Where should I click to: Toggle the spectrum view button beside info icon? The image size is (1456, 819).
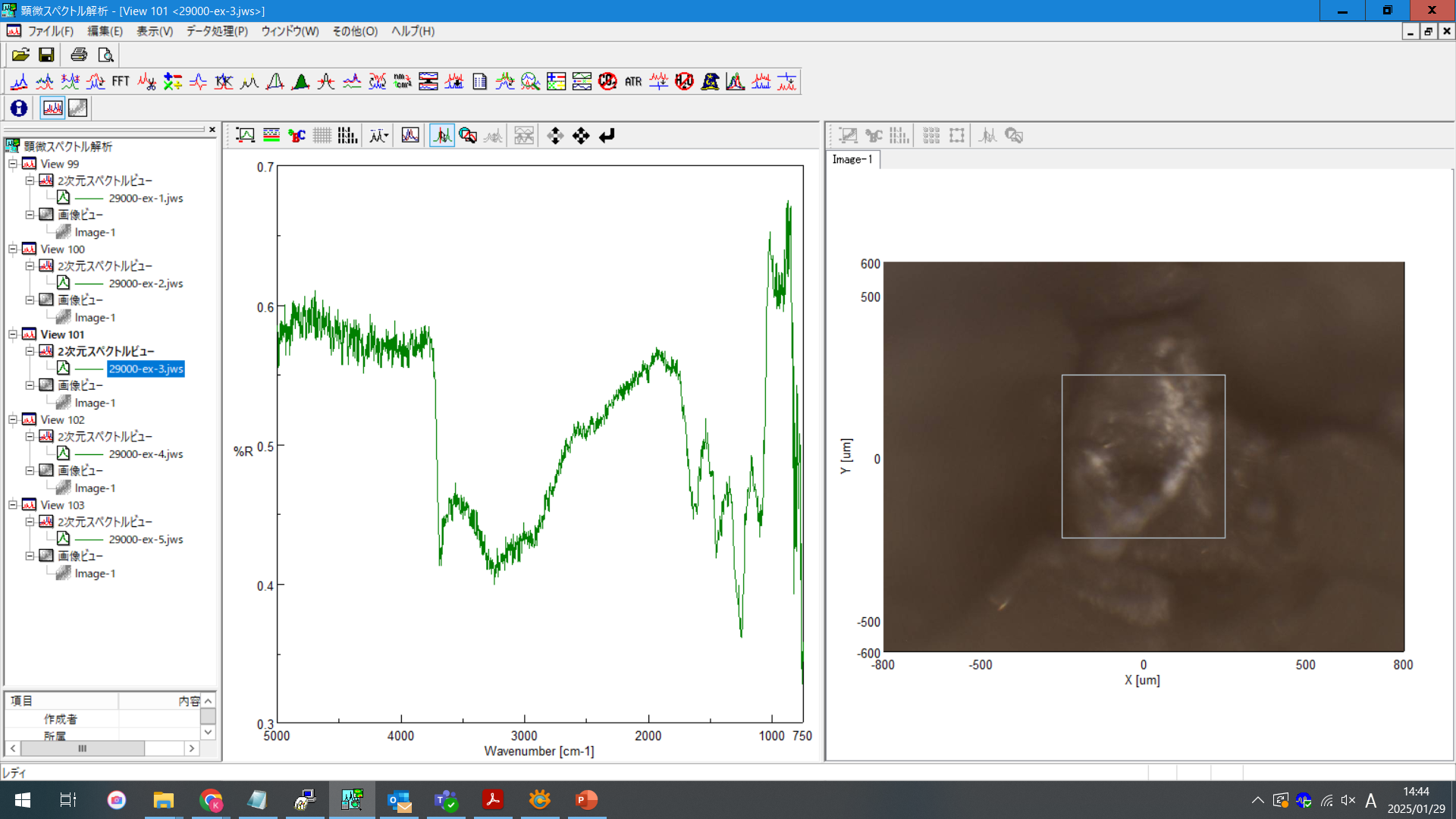tap(52, 108)
